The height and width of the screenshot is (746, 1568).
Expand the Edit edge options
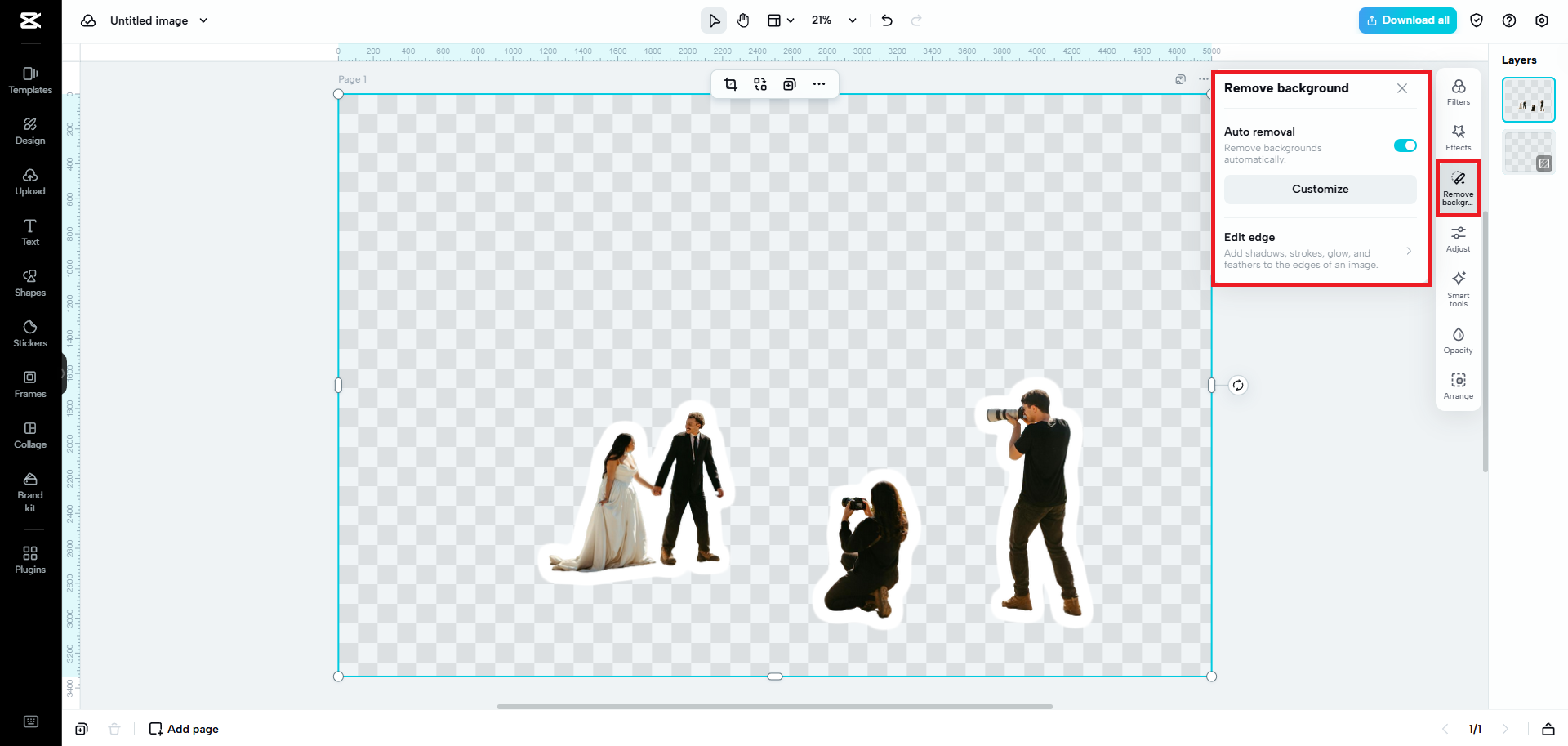click(1409, 251)
